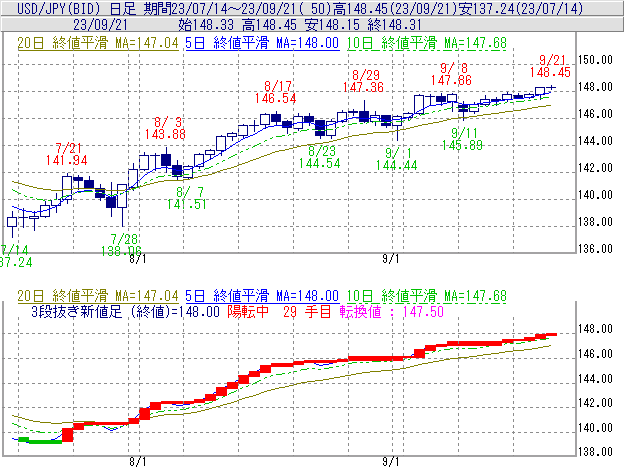
Task: Click the opening price 始148.33
Action: click(206, 25)
